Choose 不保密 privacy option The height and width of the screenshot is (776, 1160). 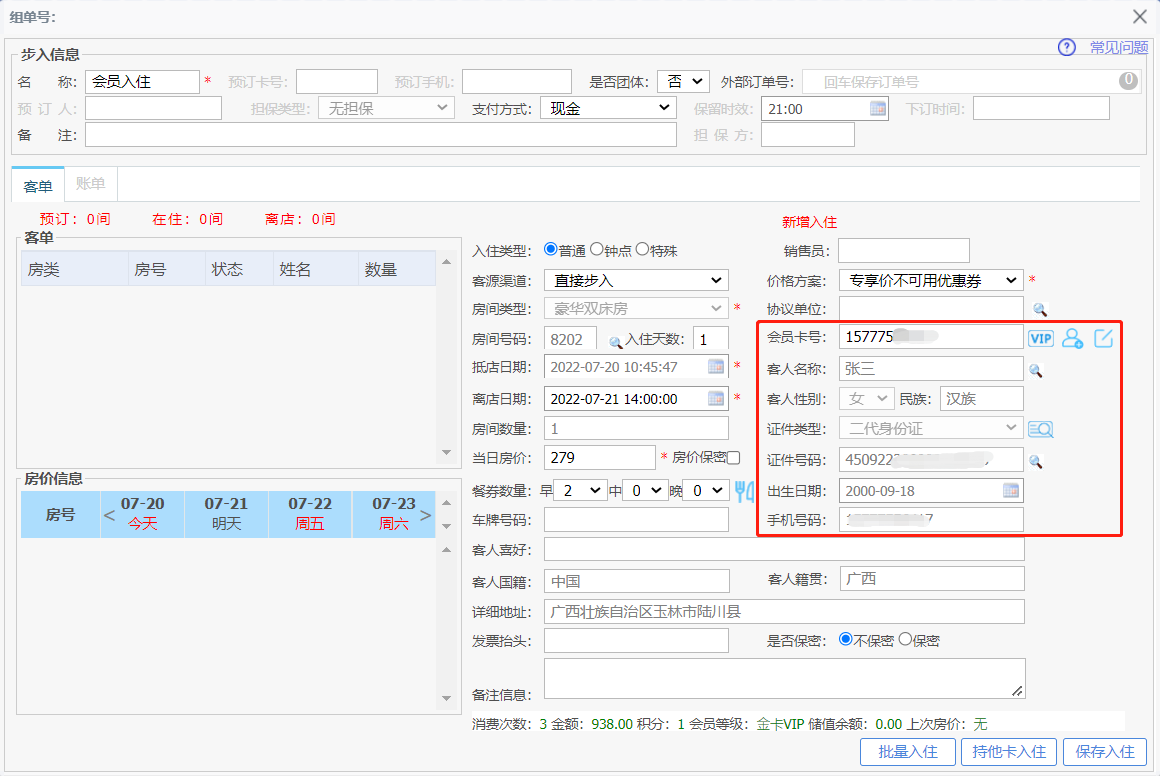[846, 639]
